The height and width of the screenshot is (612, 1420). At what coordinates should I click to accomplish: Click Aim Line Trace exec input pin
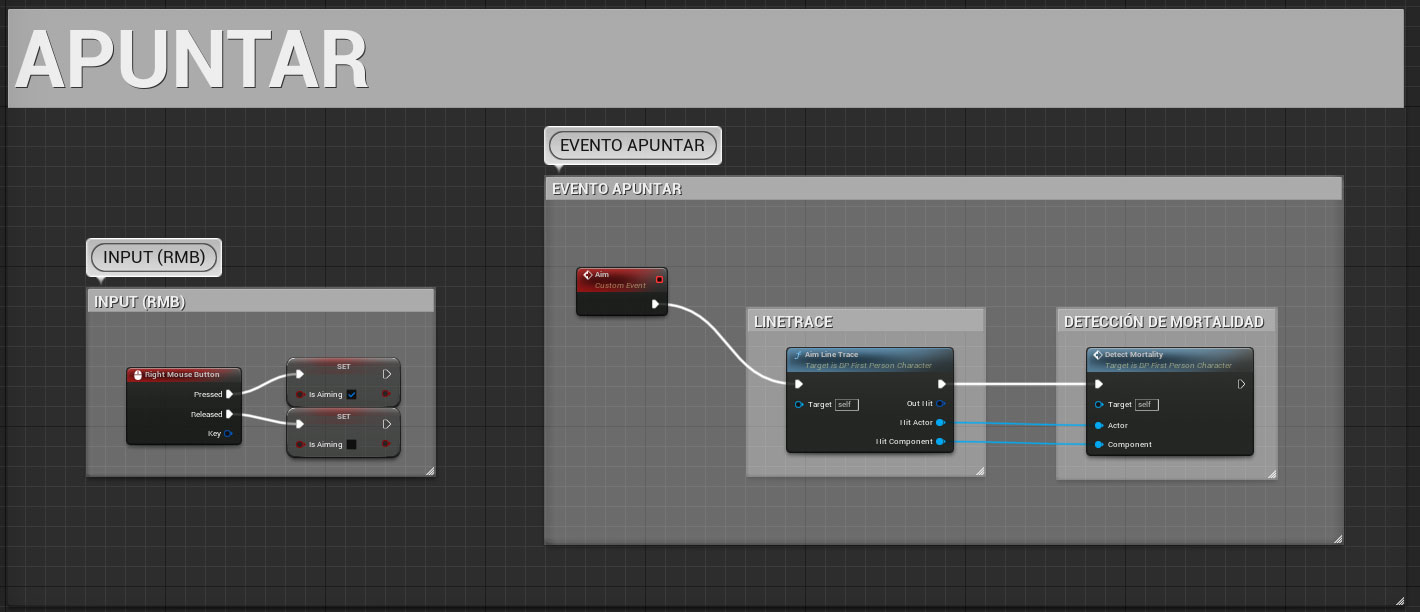pos(798,384)
